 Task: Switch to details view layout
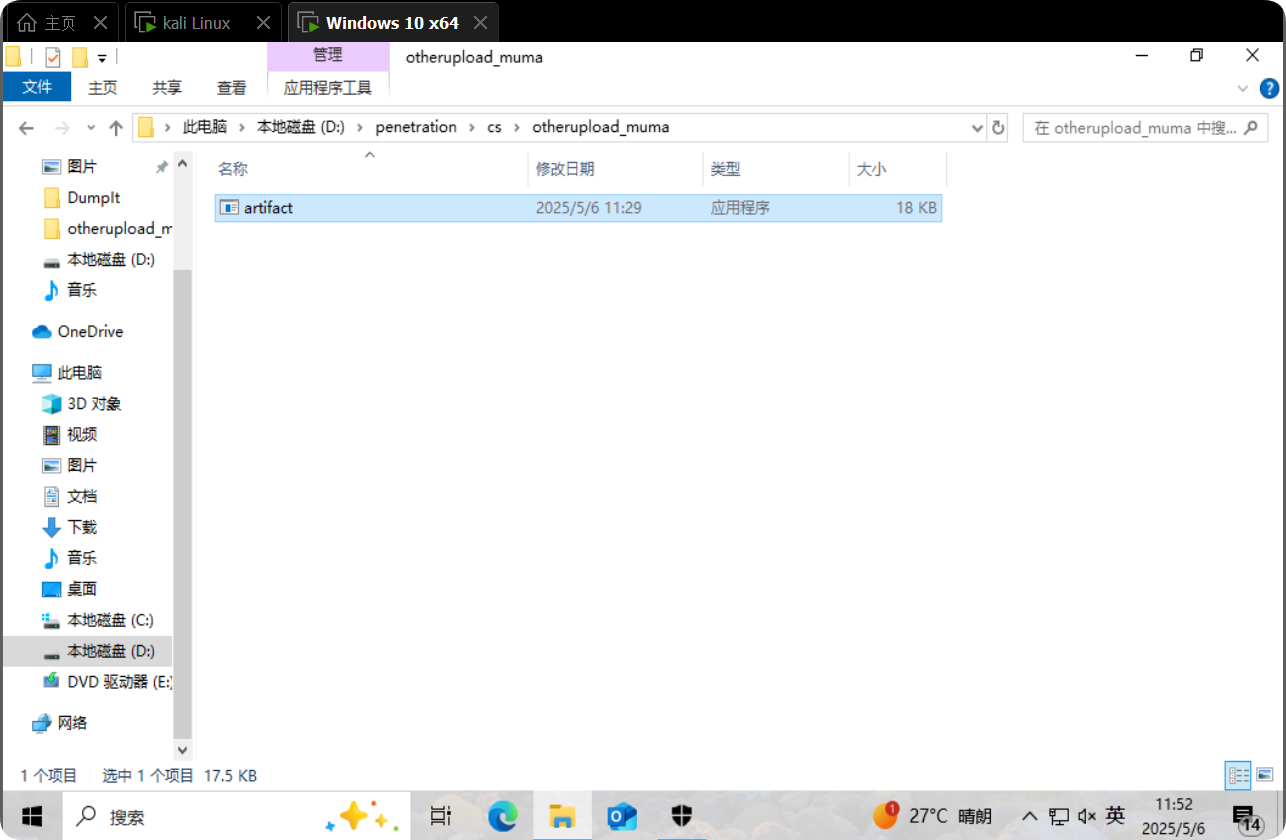[1239, 775]
